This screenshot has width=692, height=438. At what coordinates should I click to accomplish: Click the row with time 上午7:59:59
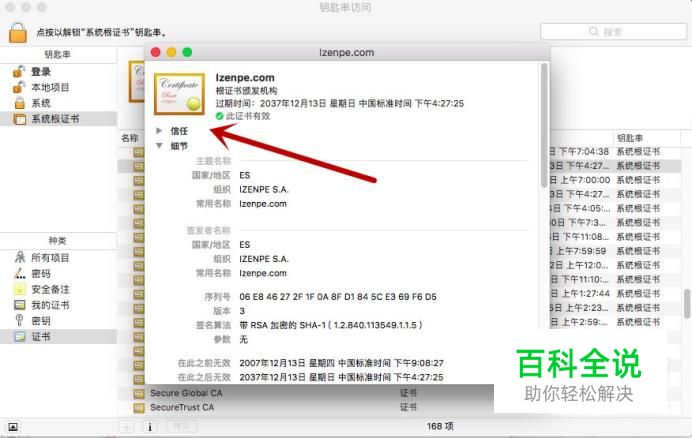click(580, 251)
